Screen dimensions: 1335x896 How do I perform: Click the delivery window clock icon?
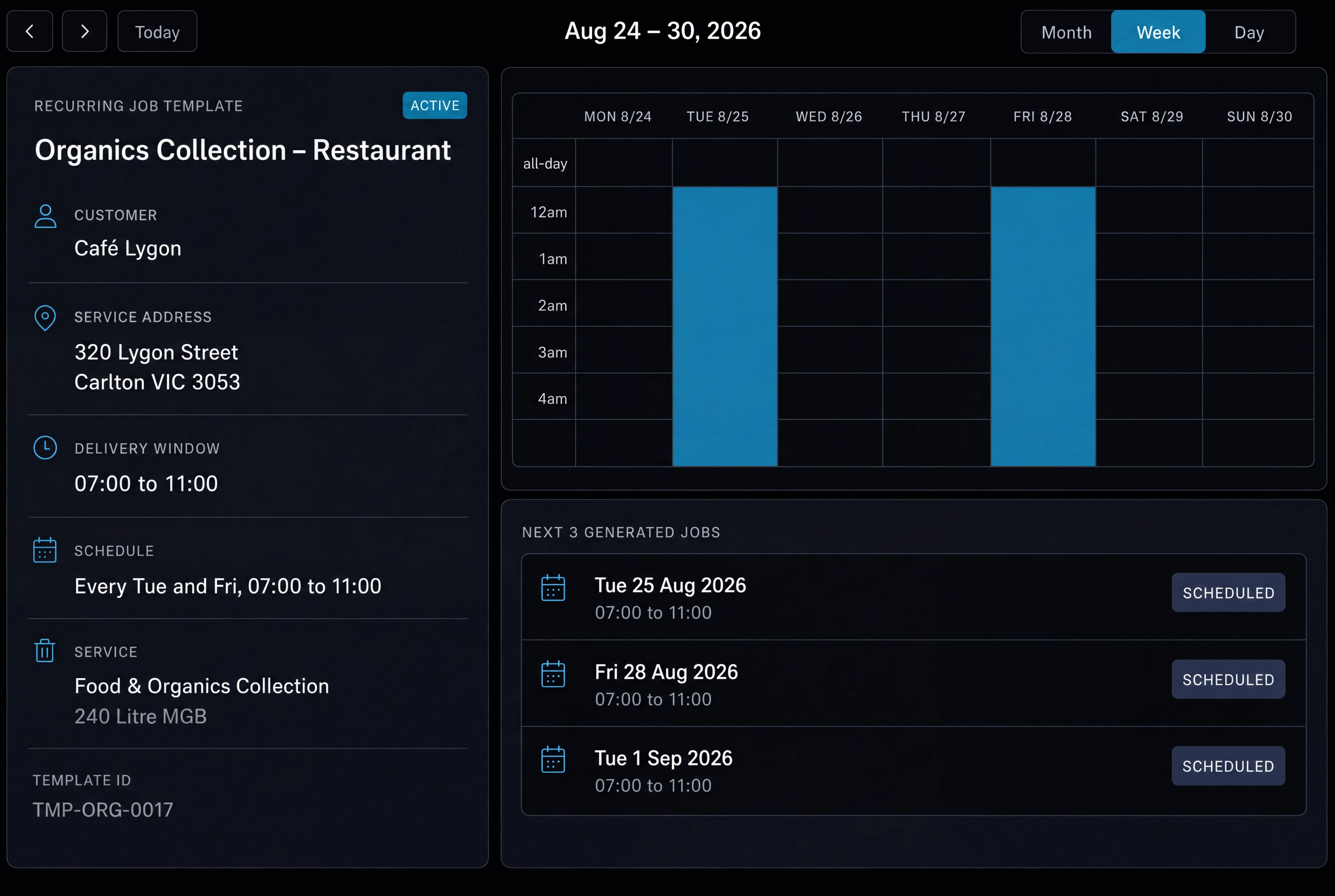click(45, 448)
